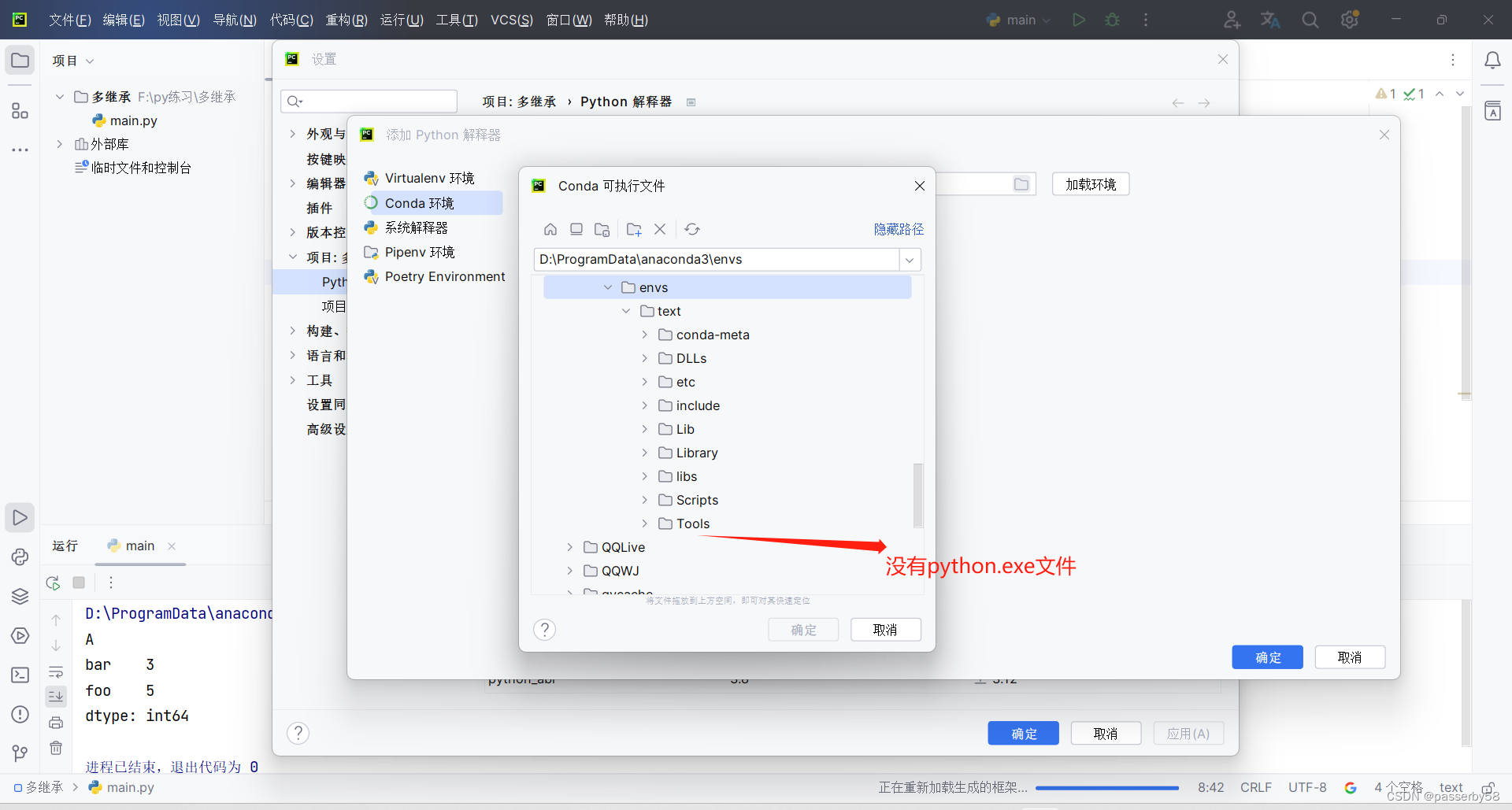Open Structure tool window in left sidebar
This screenshot has width=1512, height=810.
click(x=20, y=111)
